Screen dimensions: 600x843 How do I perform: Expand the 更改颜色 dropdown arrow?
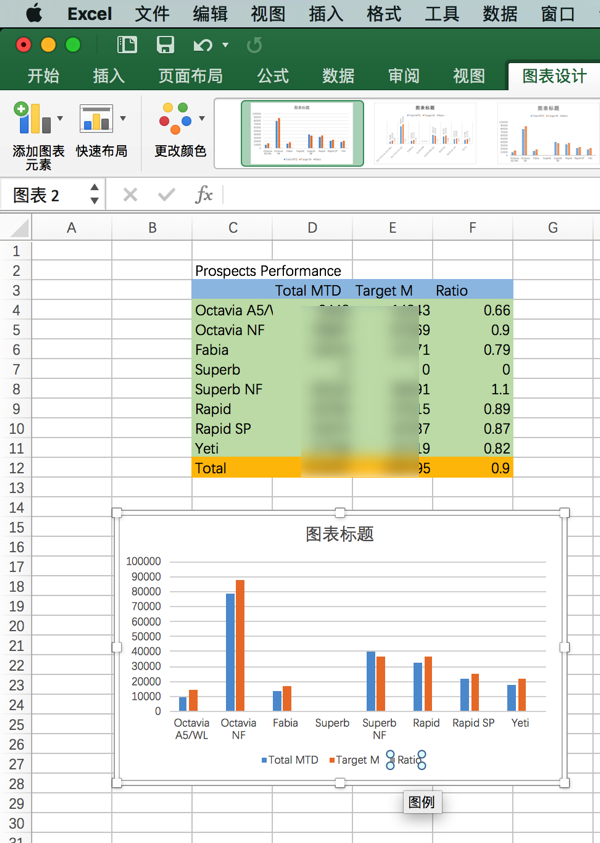tap(202, 118)
